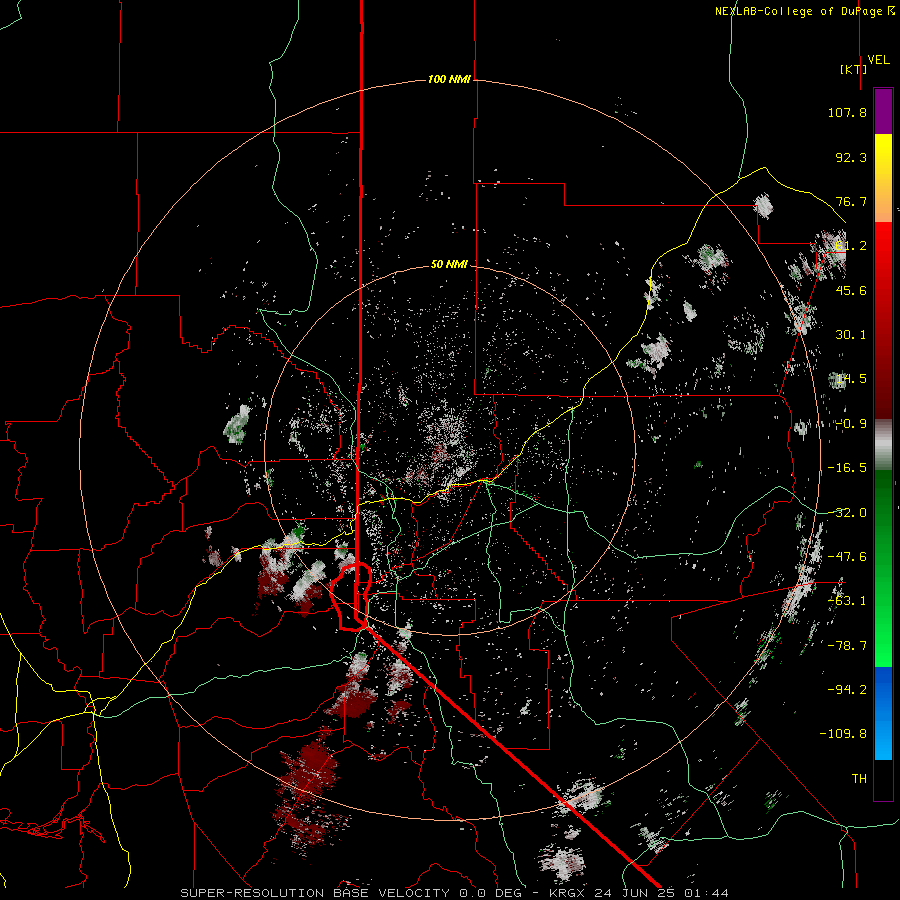
Task: Click the gray near-zero segment of the velocity scale
Action: point(883,445)
